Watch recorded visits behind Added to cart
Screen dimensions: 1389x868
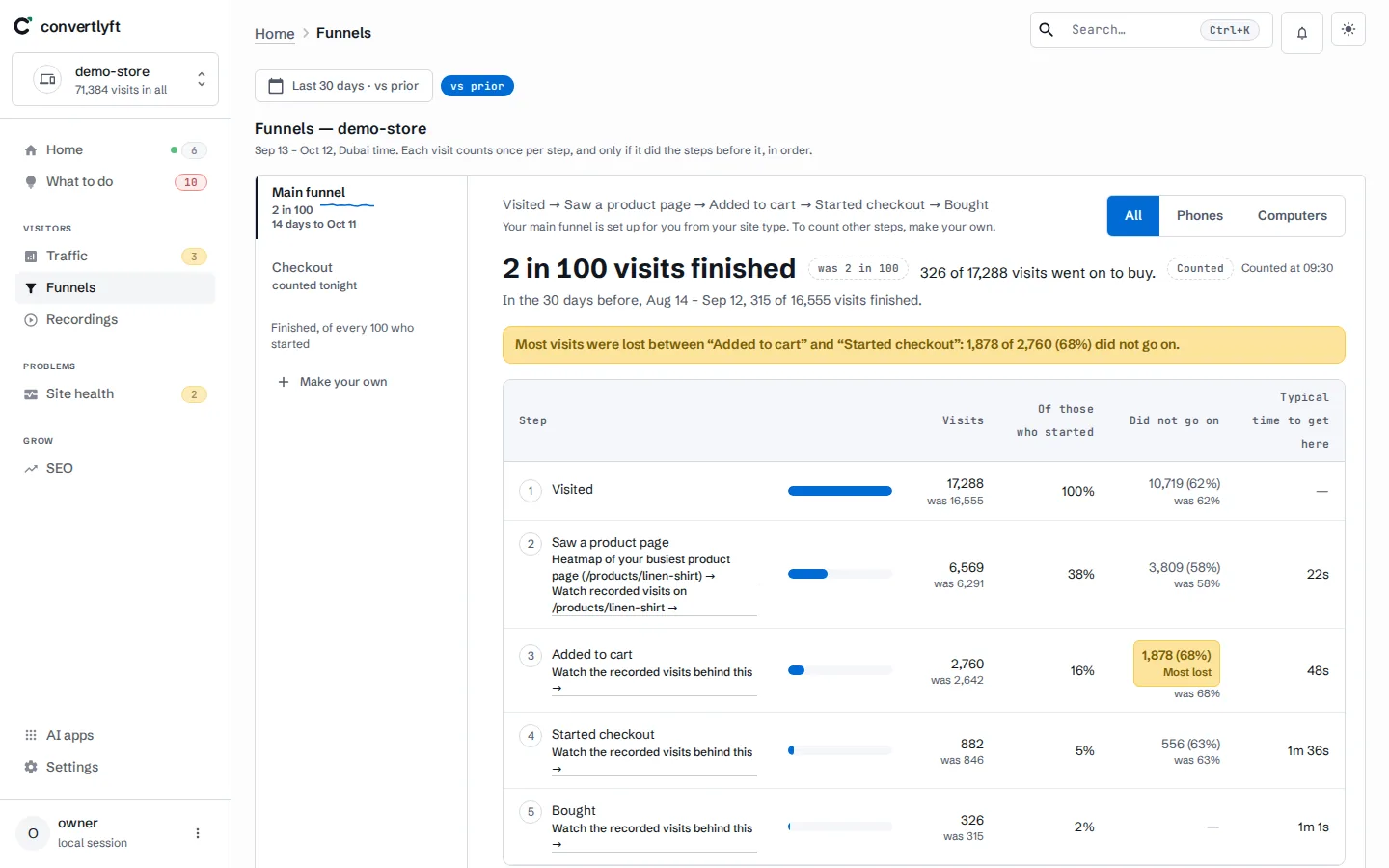(x=652, y=680)
